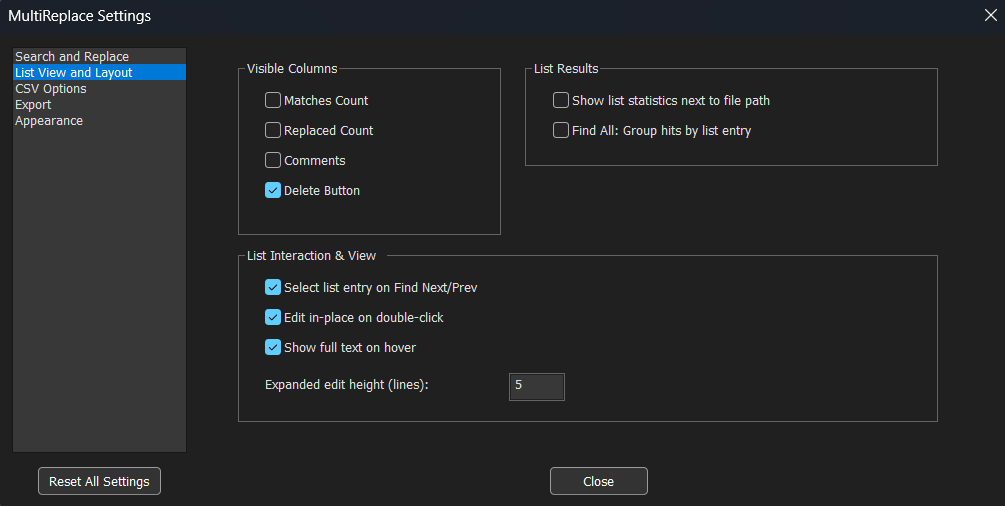Click the Expanded edit height lines field

[537, 386]
